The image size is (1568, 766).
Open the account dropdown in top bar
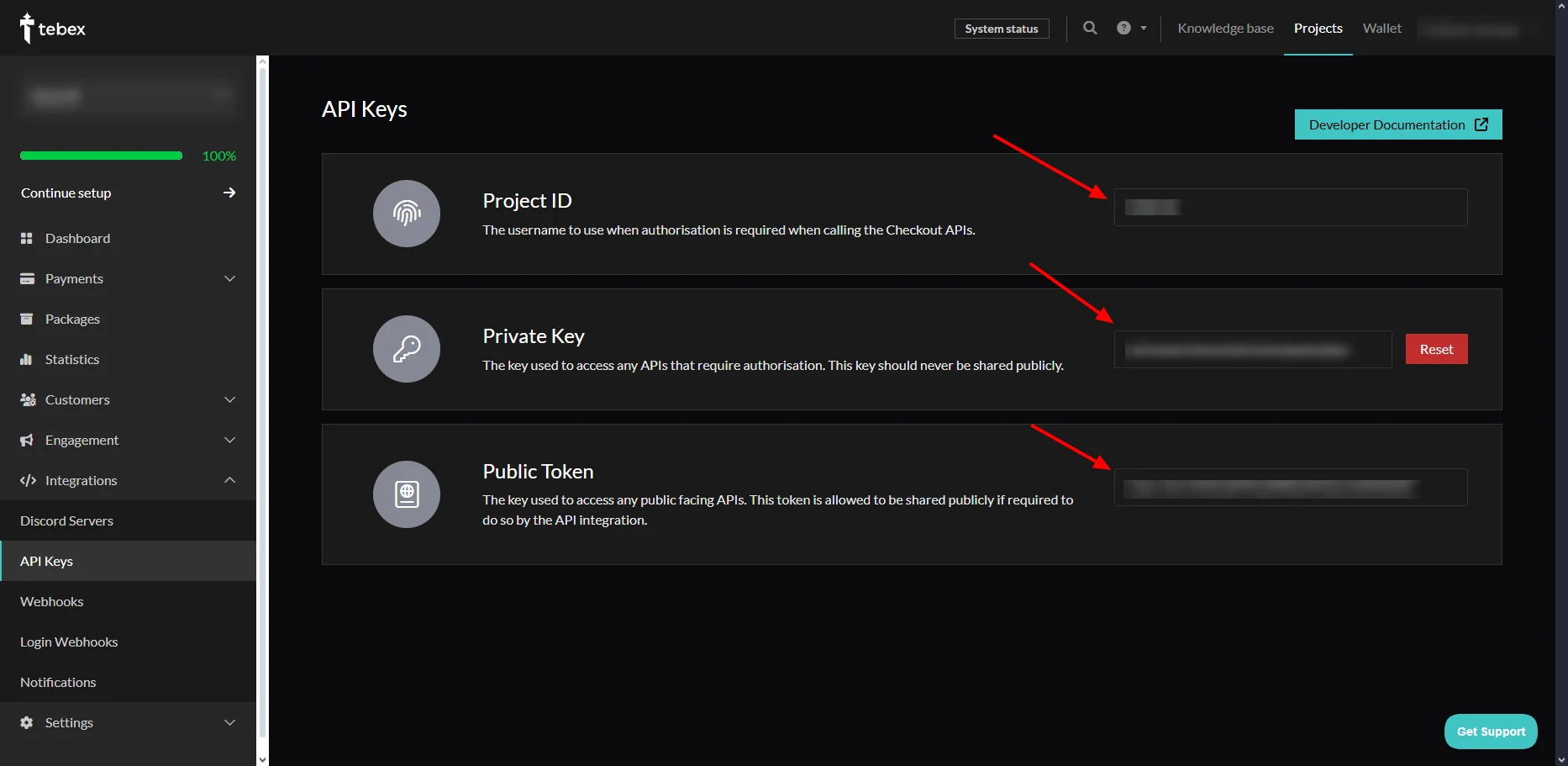point(1480,29)
